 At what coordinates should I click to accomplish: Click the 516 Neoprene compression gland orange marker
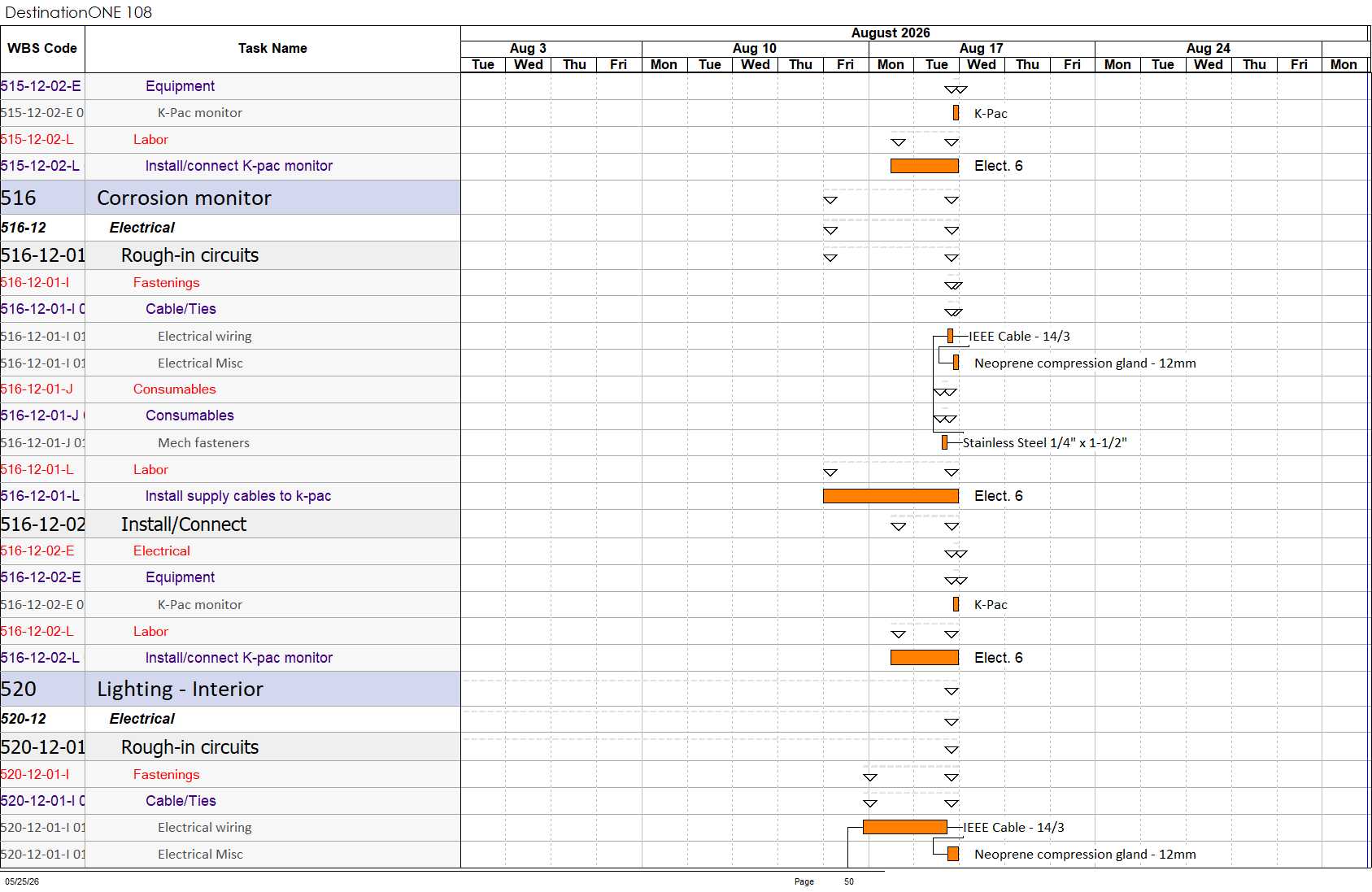tap(956, 363)
